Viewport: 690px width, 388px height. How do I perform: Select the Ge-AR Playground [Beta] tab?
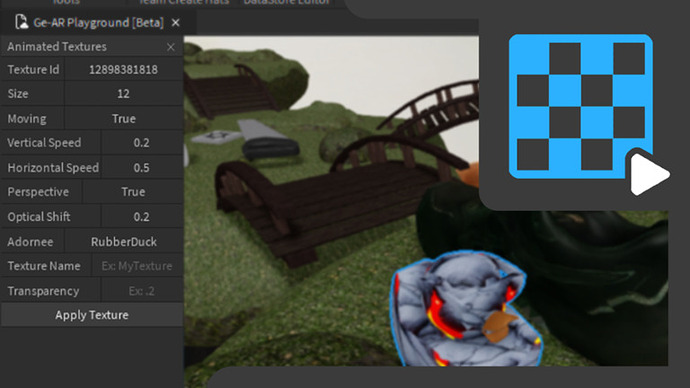pos(99,22)
